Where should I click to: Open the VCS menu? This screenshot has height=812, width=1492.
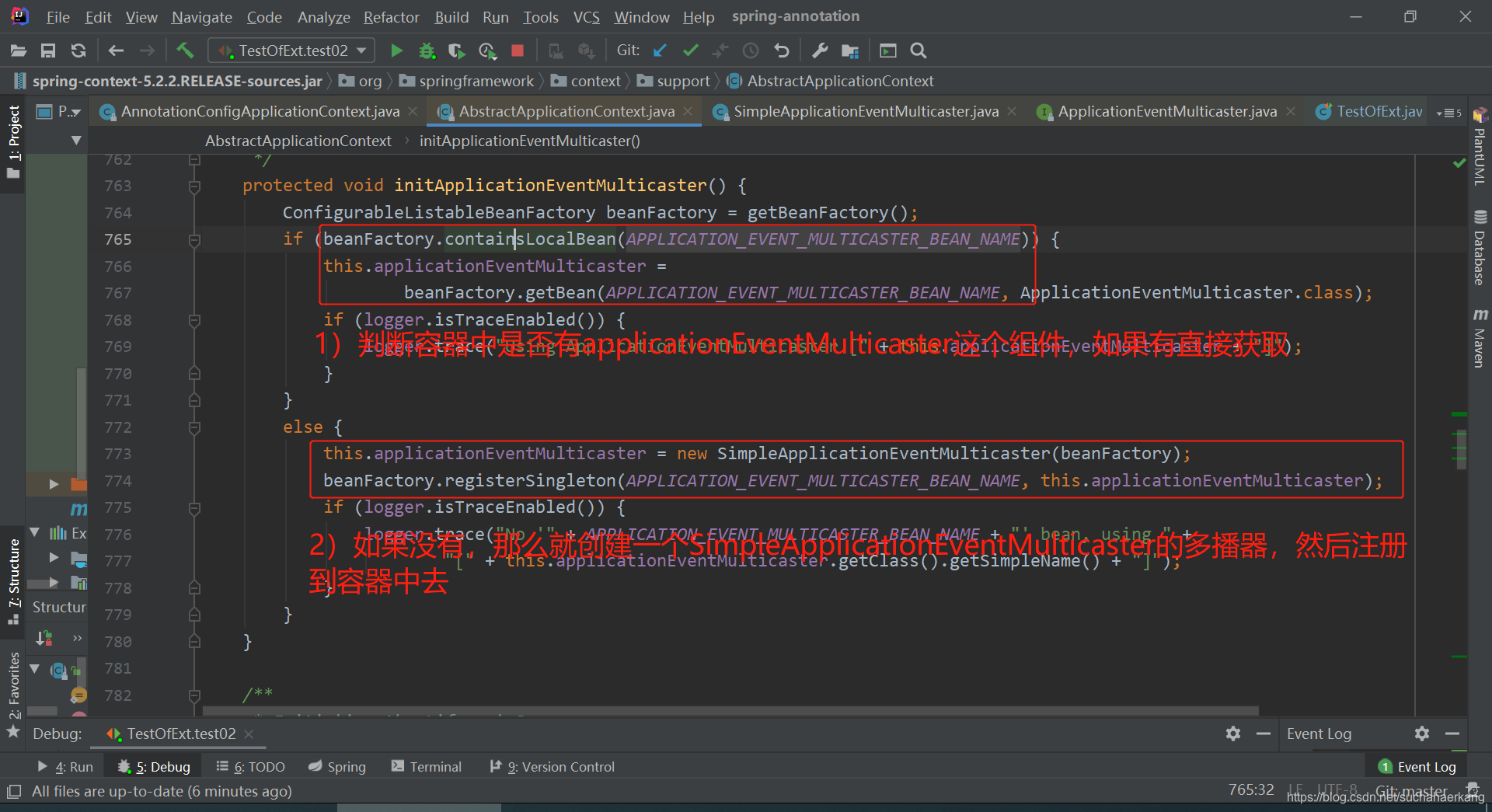[586, 17]
